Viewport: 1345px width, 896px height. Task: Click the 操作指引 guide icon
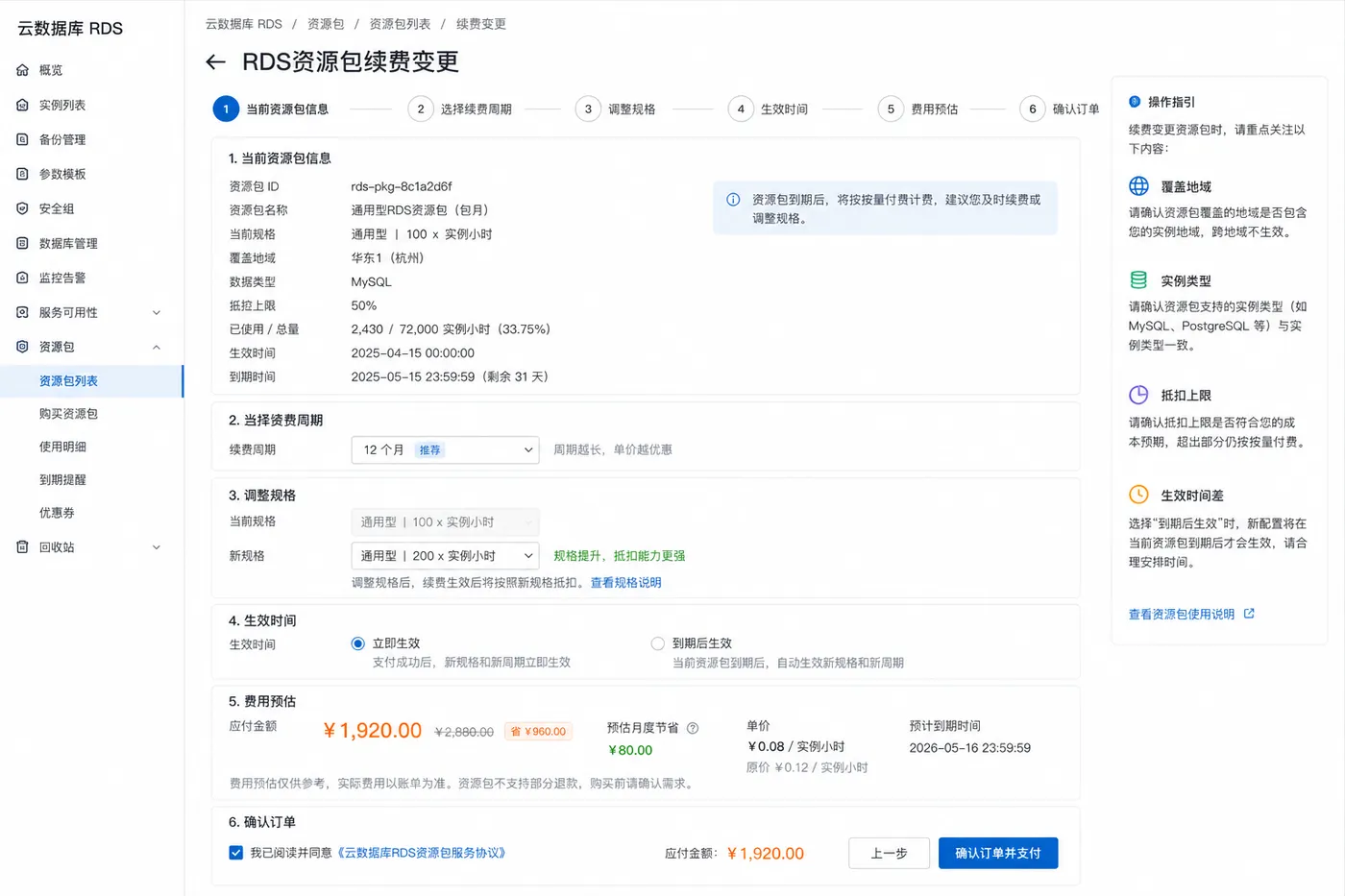(x=1135, y=101)
